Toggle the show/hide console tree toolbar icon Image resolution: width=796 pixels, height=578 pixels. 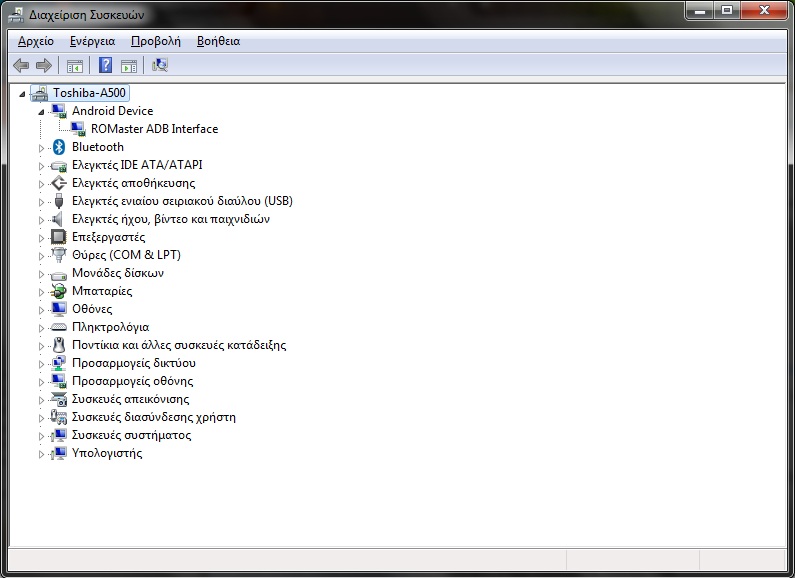(x=74, y=66)
